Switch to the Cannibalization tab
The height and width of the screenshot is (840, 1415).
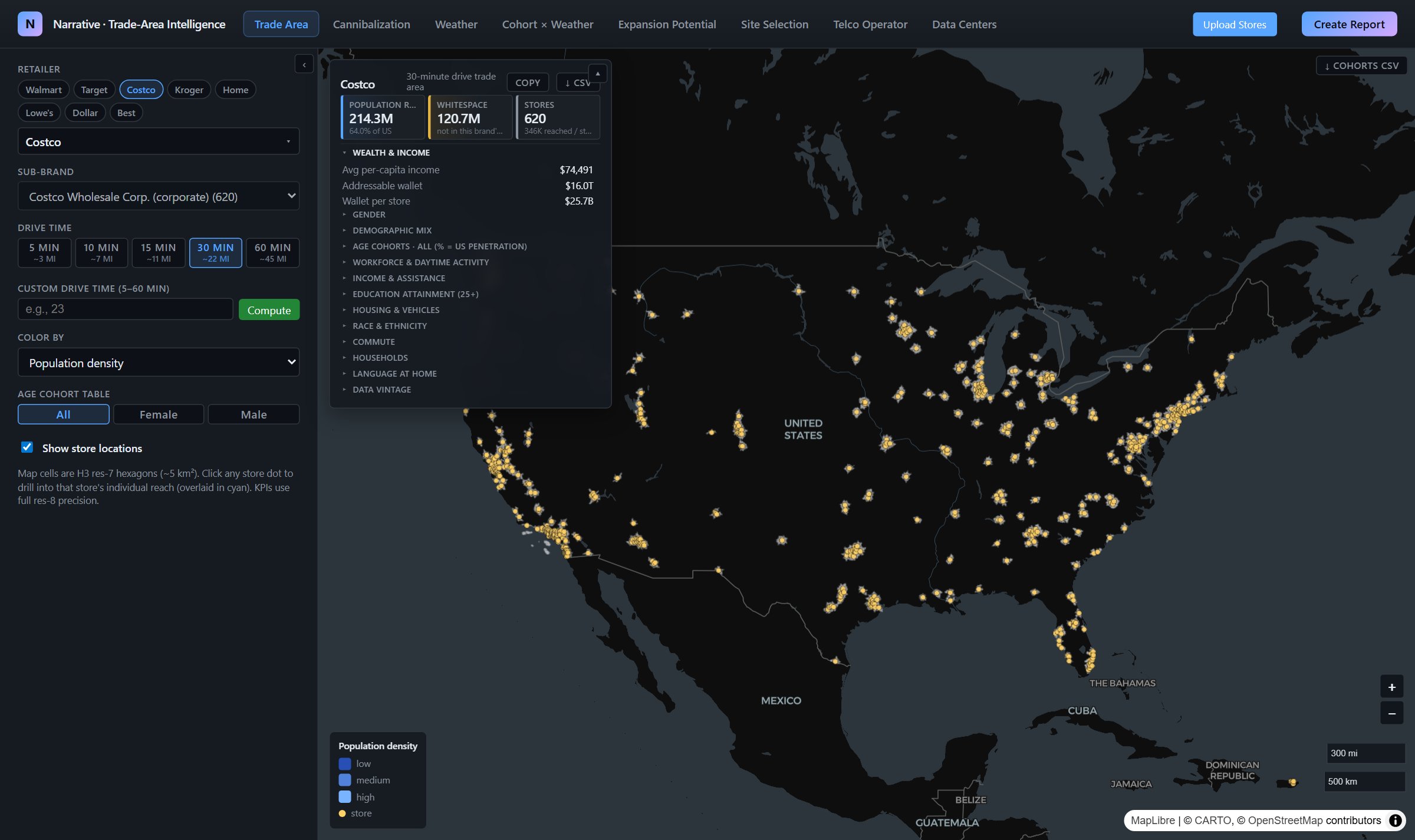pos(371,24)
